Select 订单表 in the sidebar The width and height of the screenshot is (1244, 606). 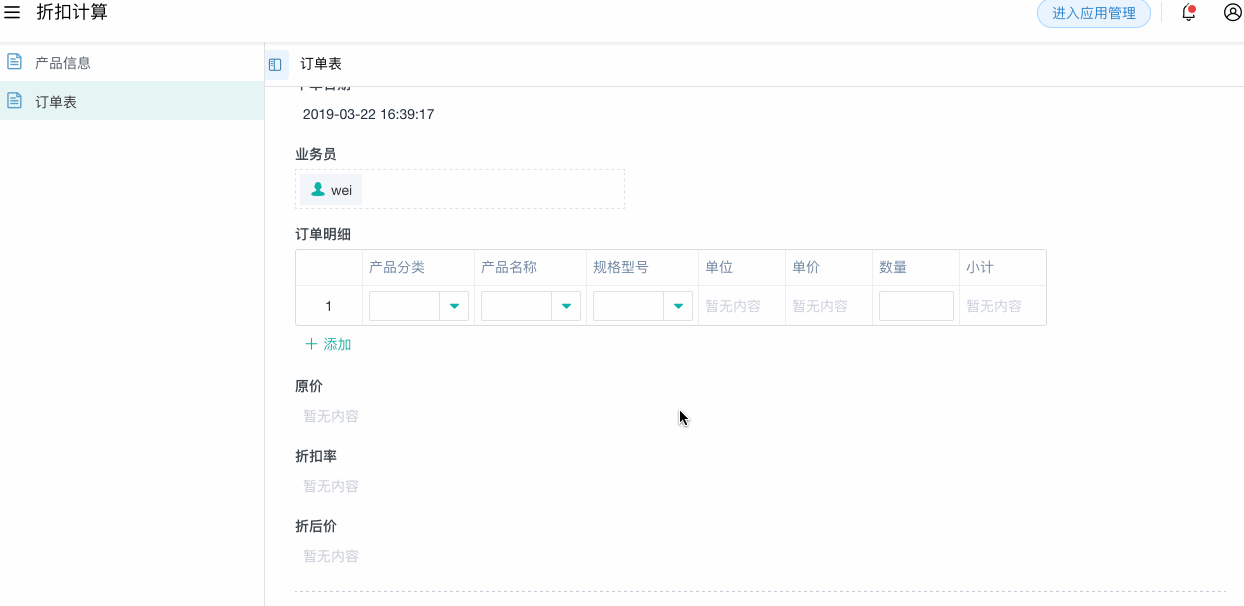(x=56, y=101)
